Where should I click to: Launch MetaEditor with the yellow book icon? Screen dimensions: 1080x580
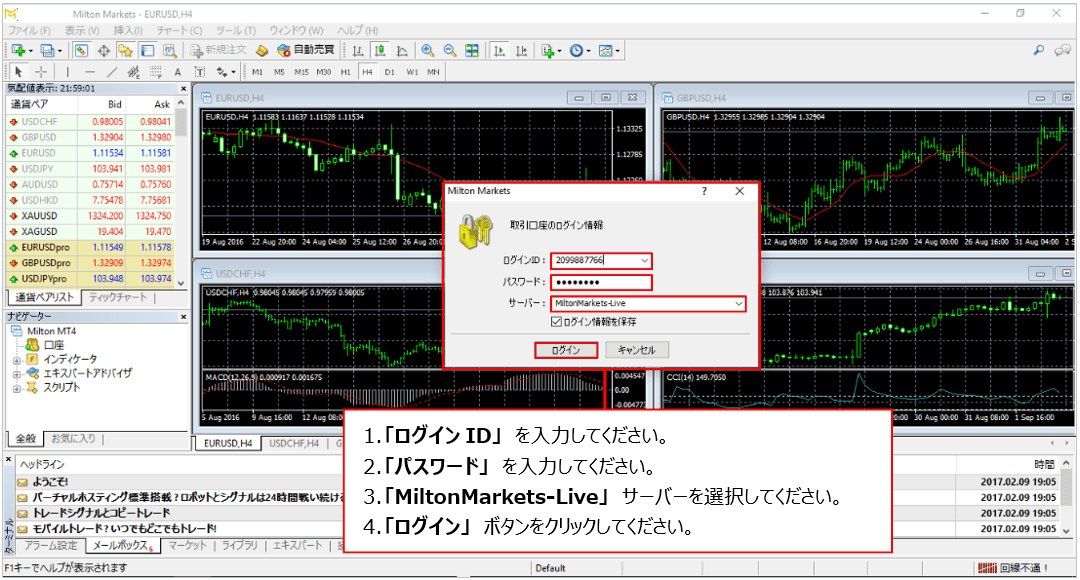tap(262, 50)
